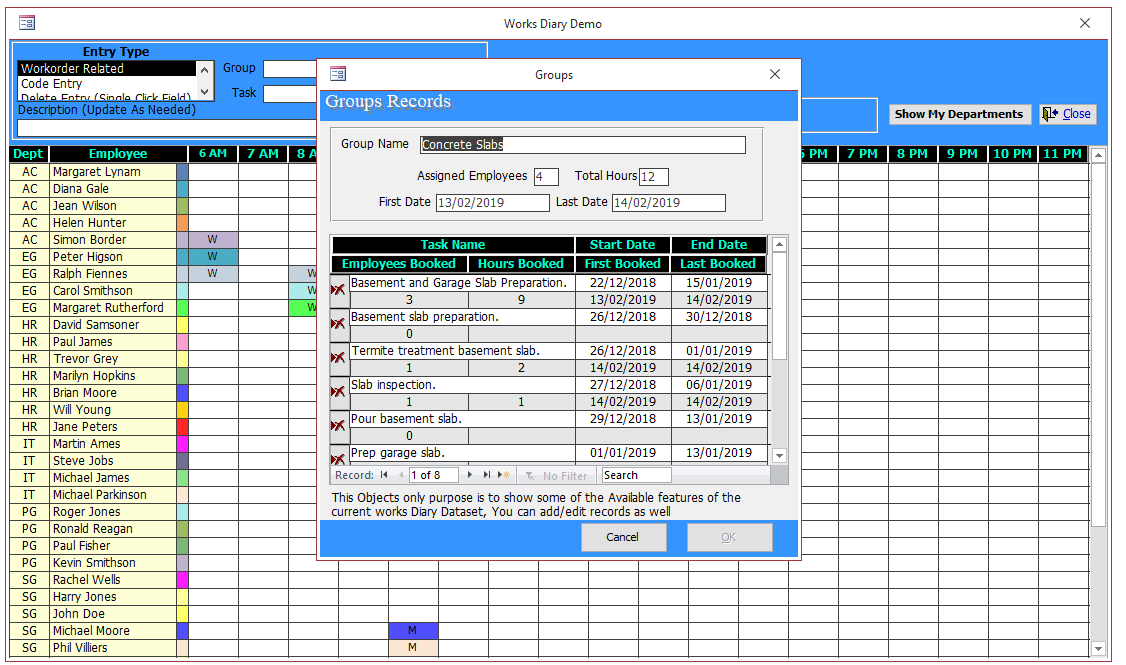
Task: Click the 11 PM column header
Action: point(1062,154)
